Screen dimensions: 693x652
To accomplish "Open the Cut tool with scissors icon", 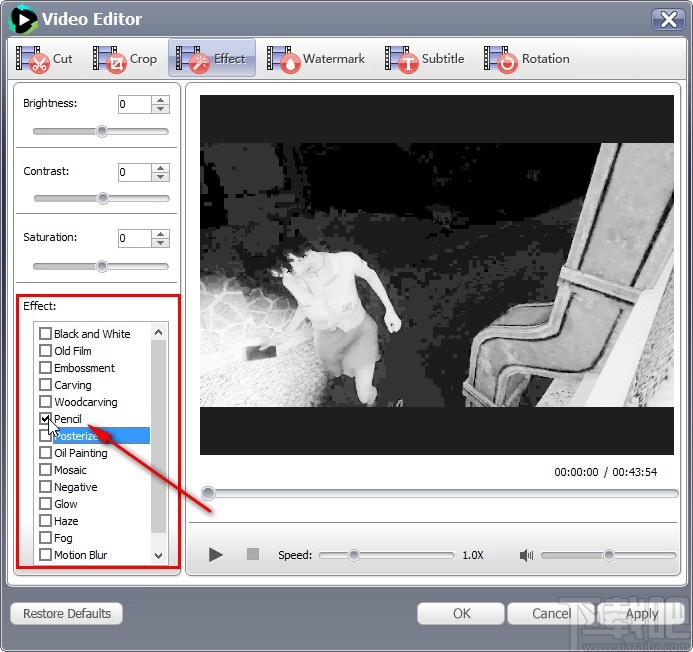I will coord(32,59).
